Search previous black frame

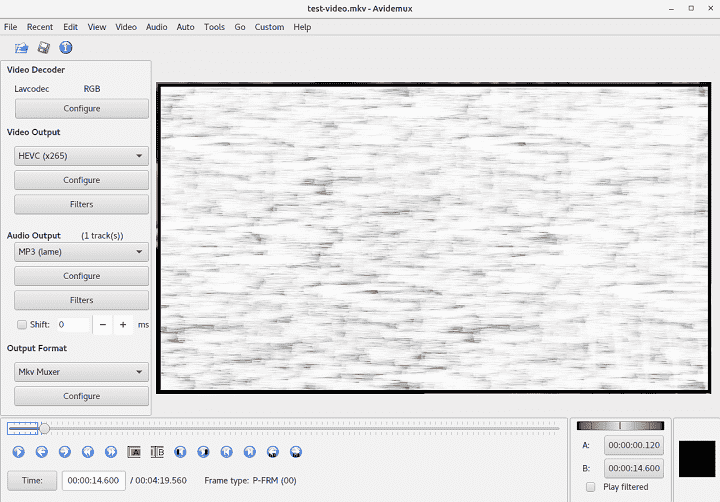[x=180, y=452]
